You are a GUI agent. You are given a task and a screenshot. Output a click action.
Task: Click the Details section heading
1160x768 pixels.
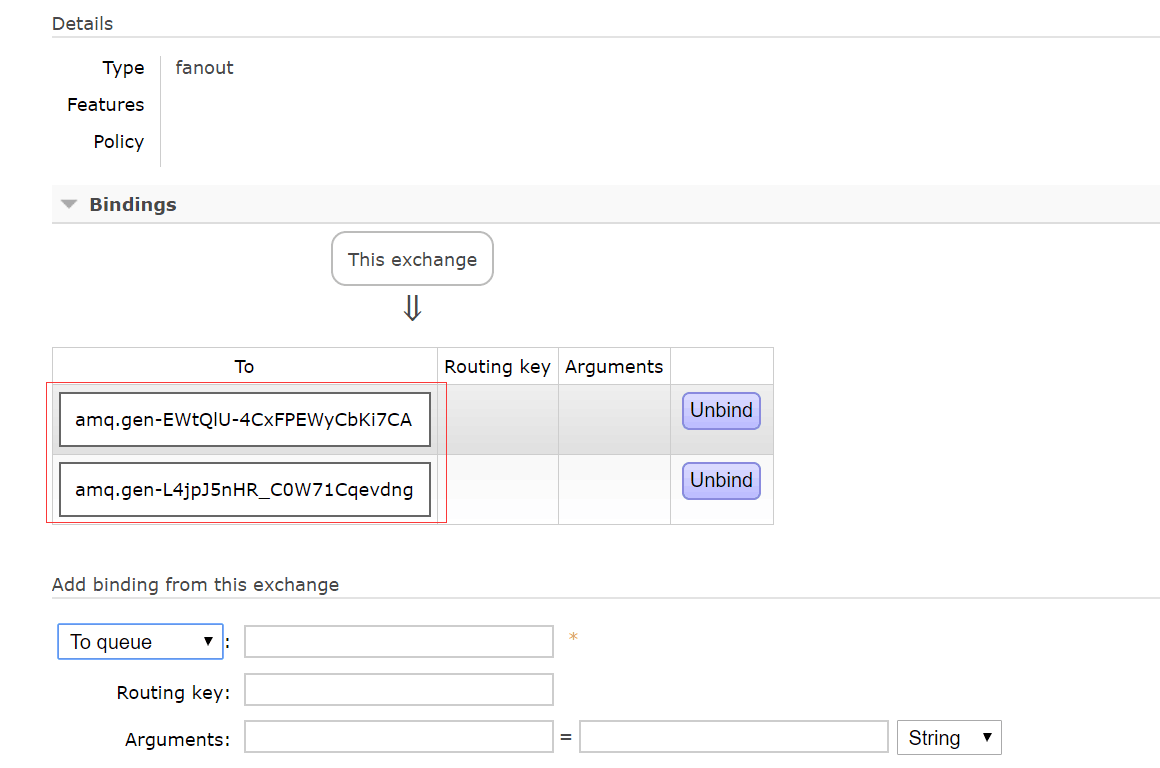coord(82,23)
